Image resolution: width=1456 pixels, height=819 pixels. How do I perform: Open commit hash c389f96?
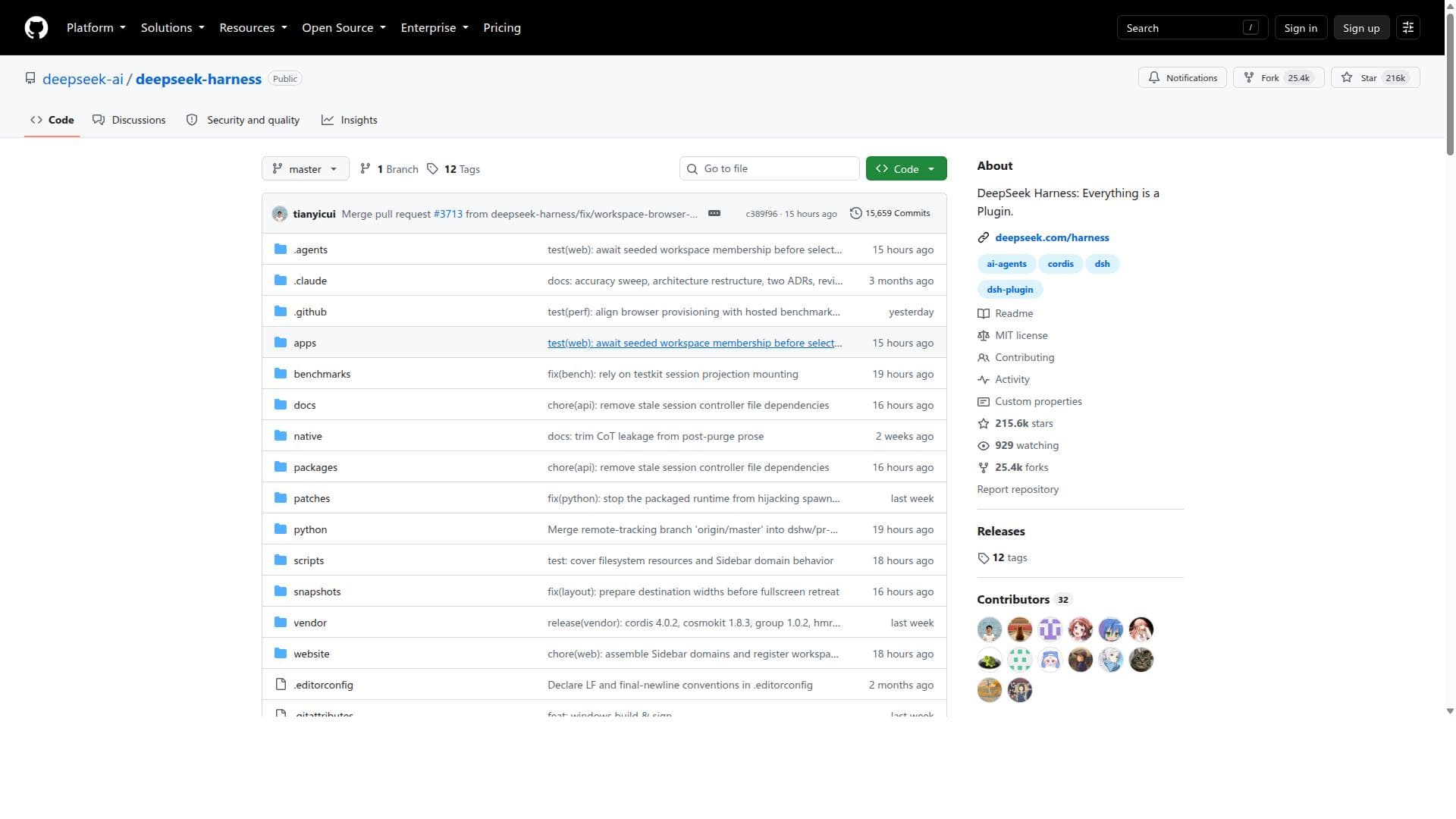click(761, 214)
